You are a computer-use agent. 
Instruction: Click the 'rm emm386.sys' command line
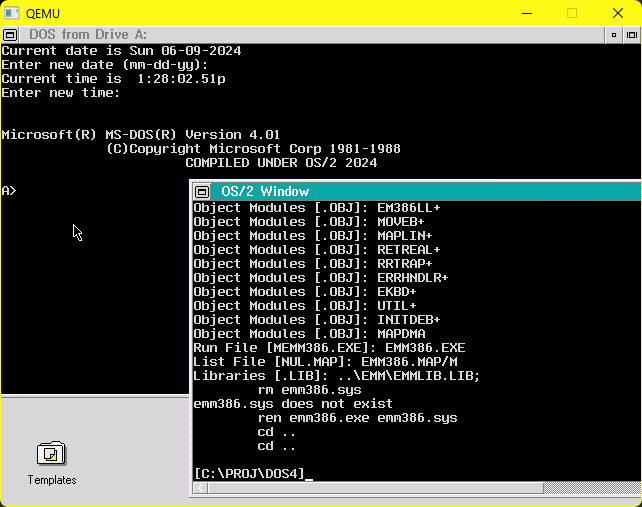pyautogui.click(x=310, y=389)
